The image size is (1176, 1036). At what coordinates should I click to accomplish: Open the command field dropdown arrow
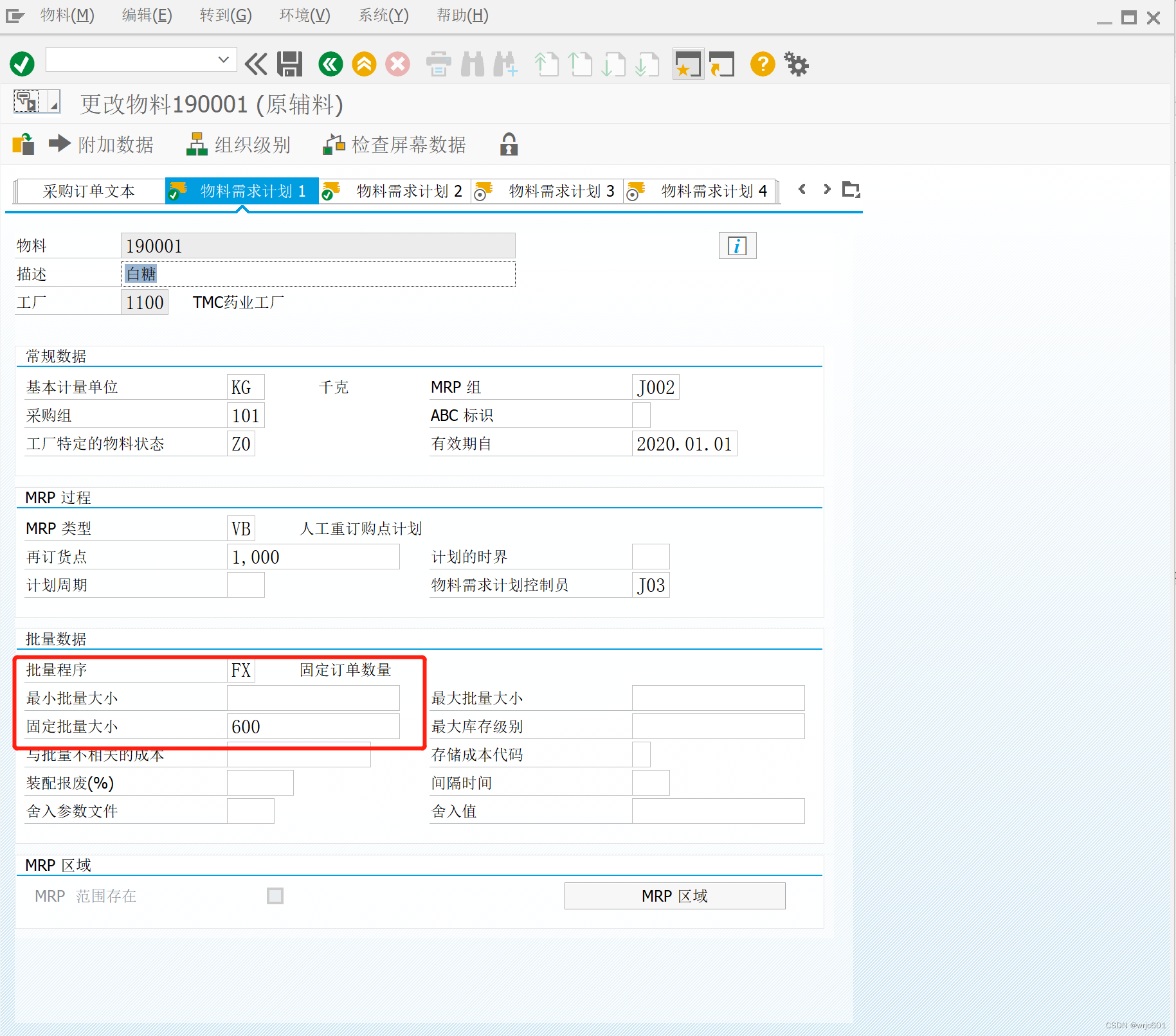click(x=223, y=60)
